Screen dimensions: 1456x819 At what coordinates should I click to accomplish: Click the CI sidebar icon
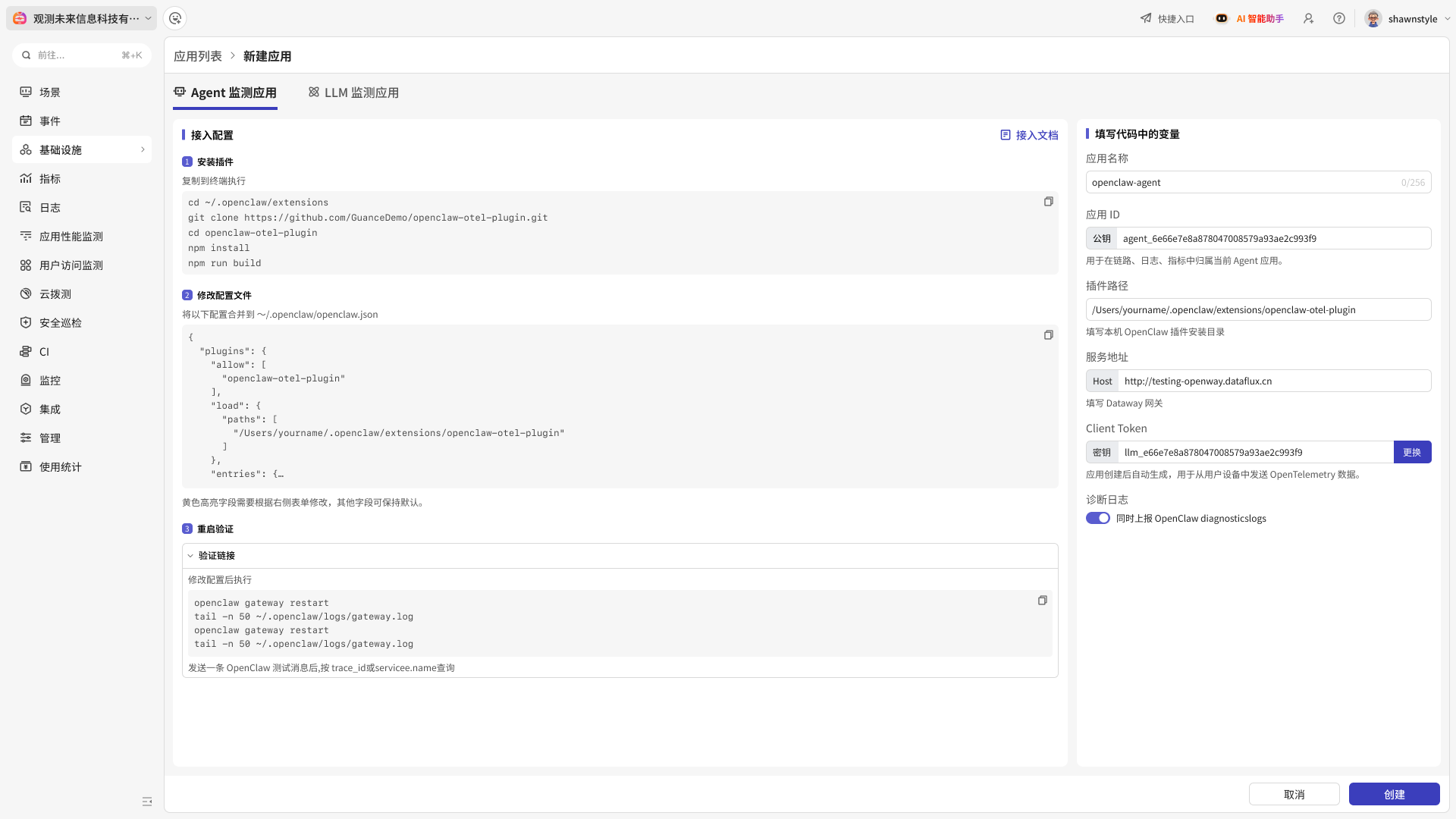[26, 351]
